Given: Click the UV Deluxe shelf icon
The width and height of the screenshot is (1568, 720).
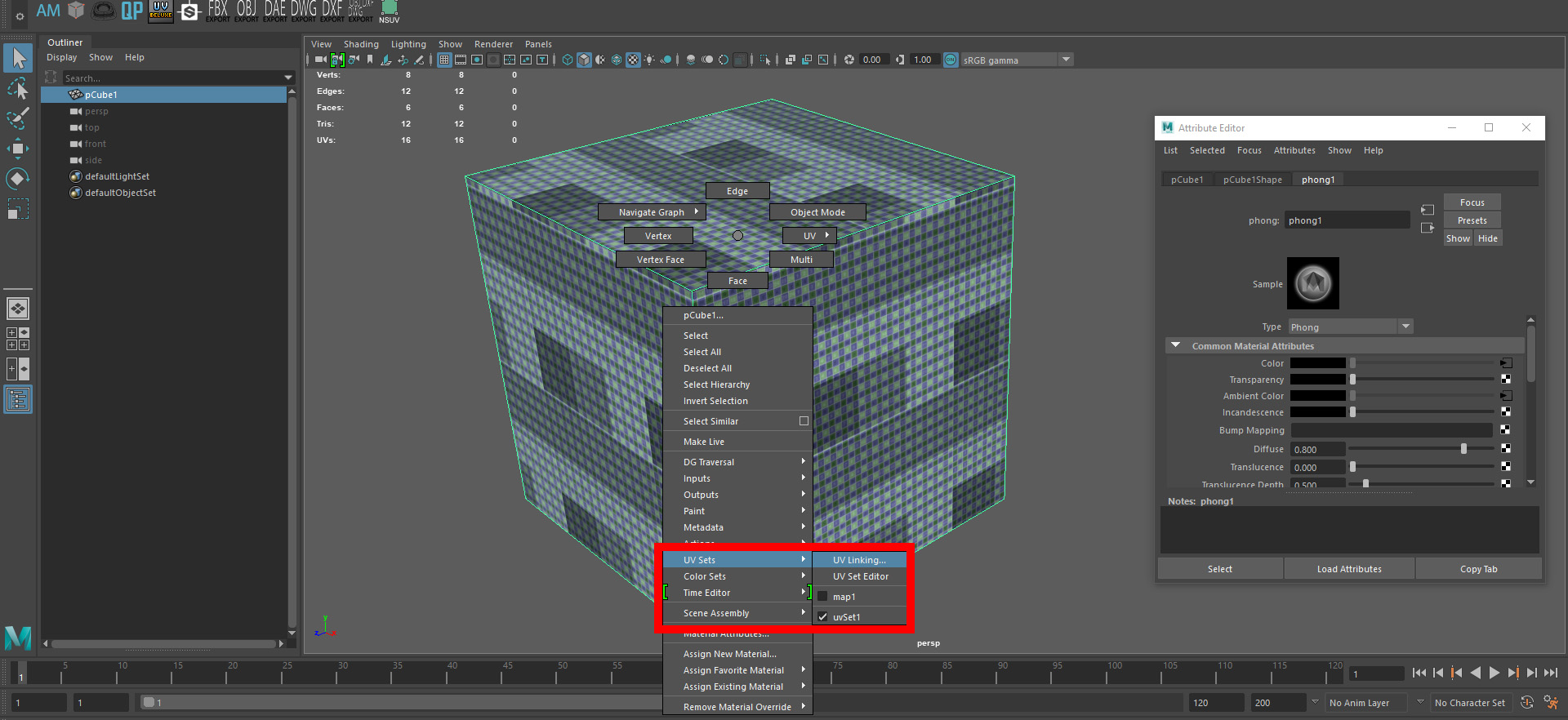Looking at the screenshot, I should point(161,11).
